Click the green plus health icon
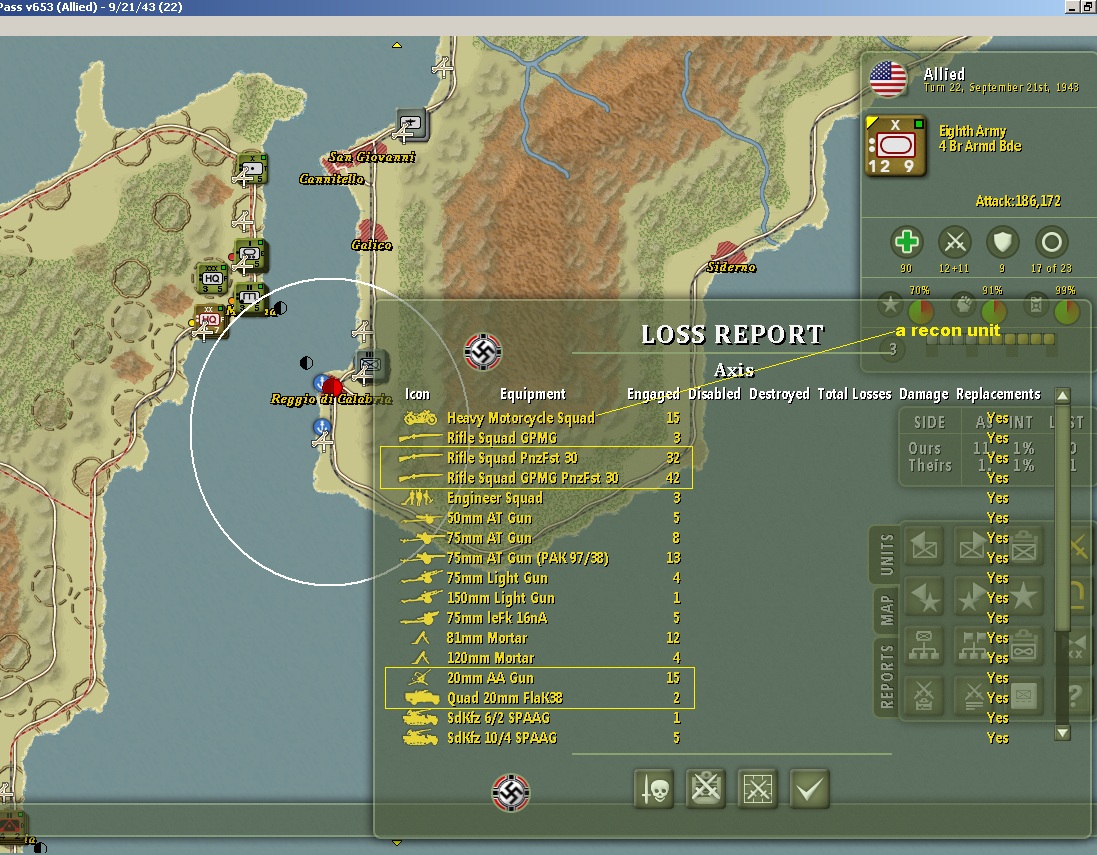The image size is (1097, 855). 906,243
